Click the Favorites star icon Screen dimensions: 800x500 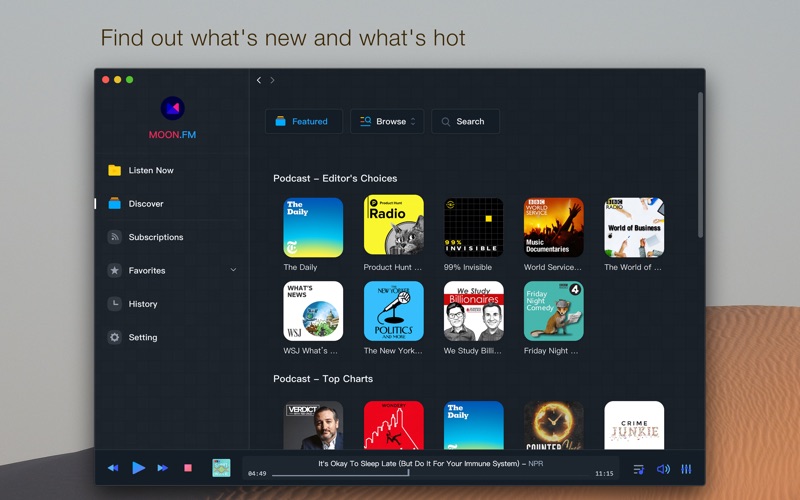click(x=114, y=270)
